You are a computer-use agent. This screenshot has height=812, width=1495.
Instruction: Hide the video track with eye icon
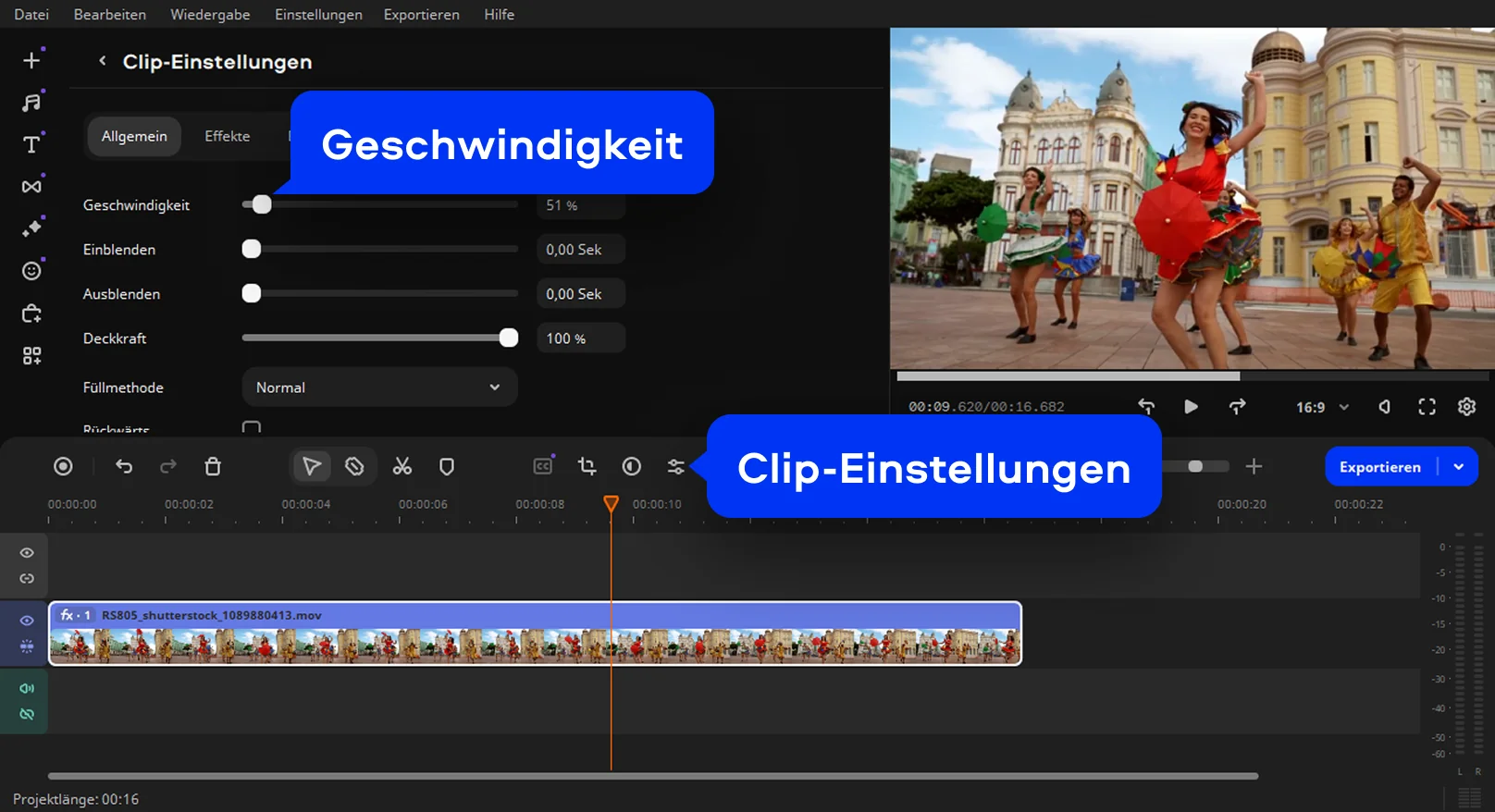tap(27, 621)
